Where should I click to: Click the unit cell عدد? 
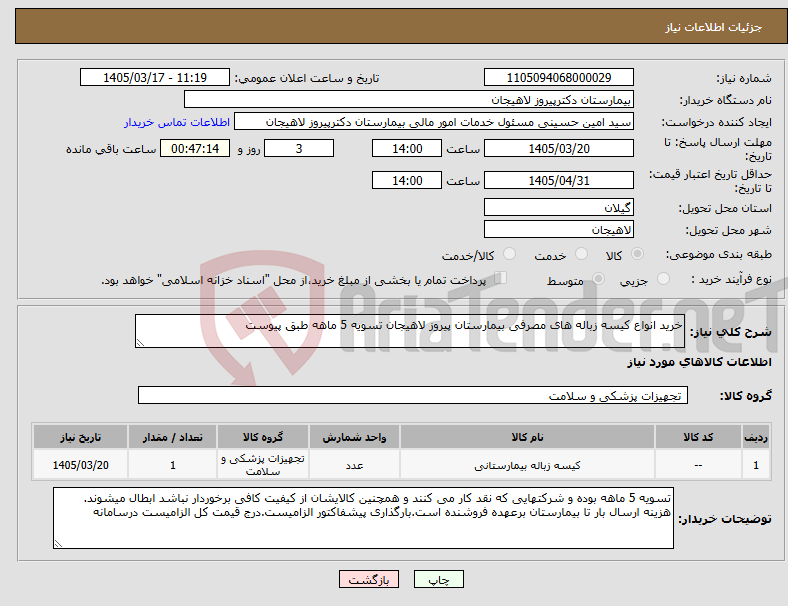pyautogui.click(x=354, y=465)
